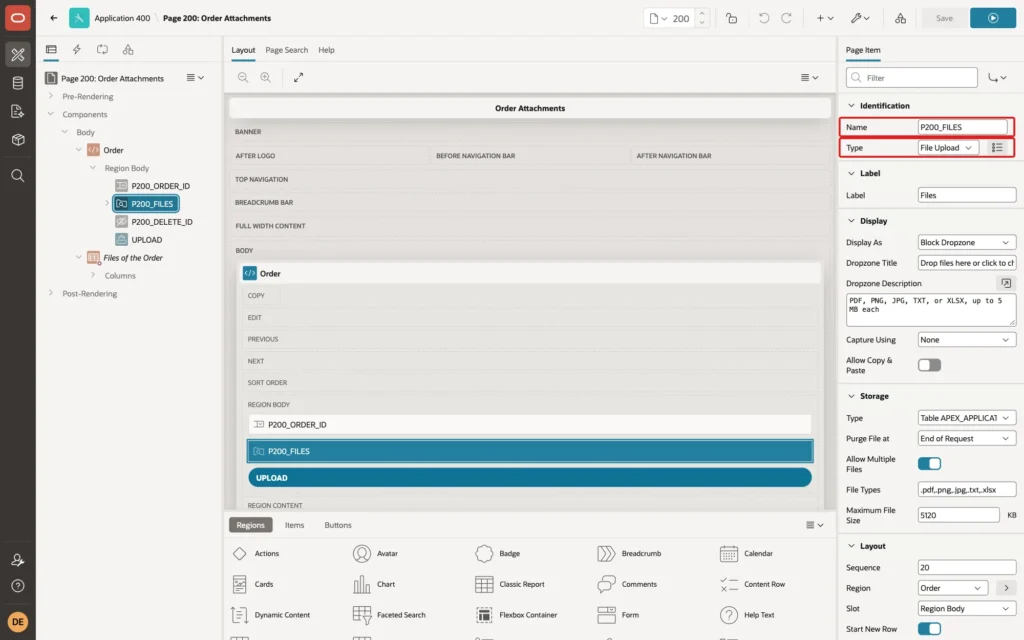Select the Page Search tab

tap(286, 50)
